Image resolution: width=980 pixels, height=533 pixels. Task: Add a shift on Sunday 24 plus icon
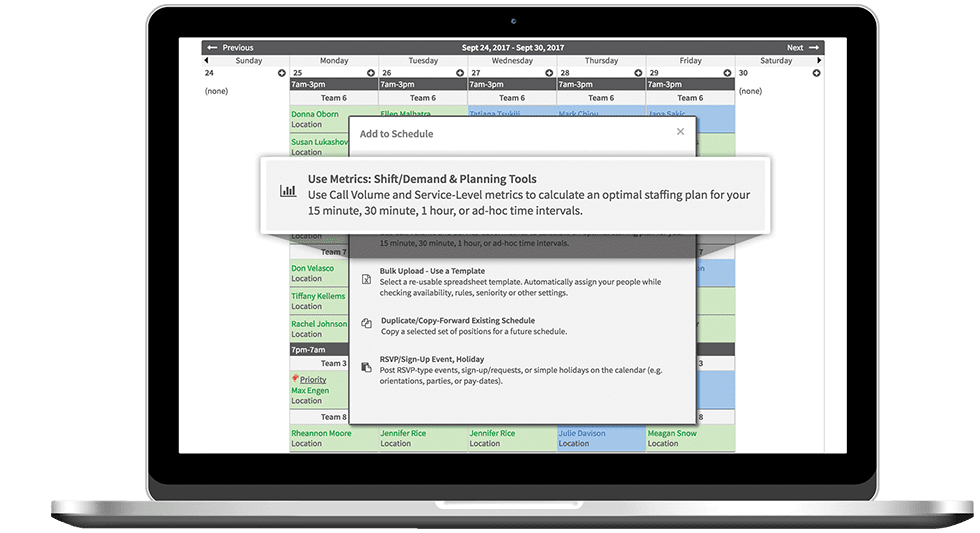pyautogui.click(x=282, y=73)
